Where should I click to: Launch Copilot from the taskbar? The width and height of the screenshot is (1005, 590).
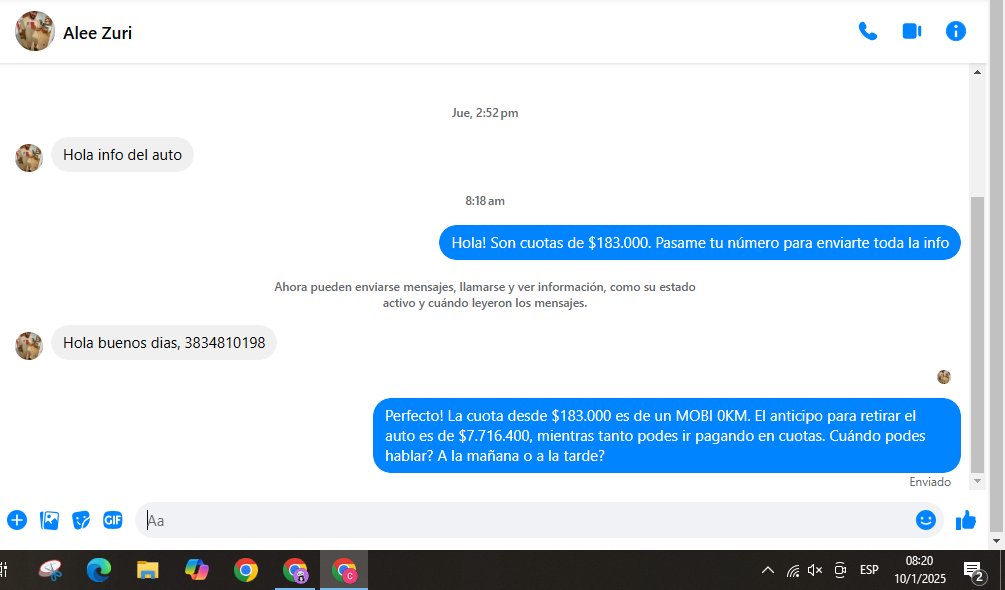[x=197, y=570]
